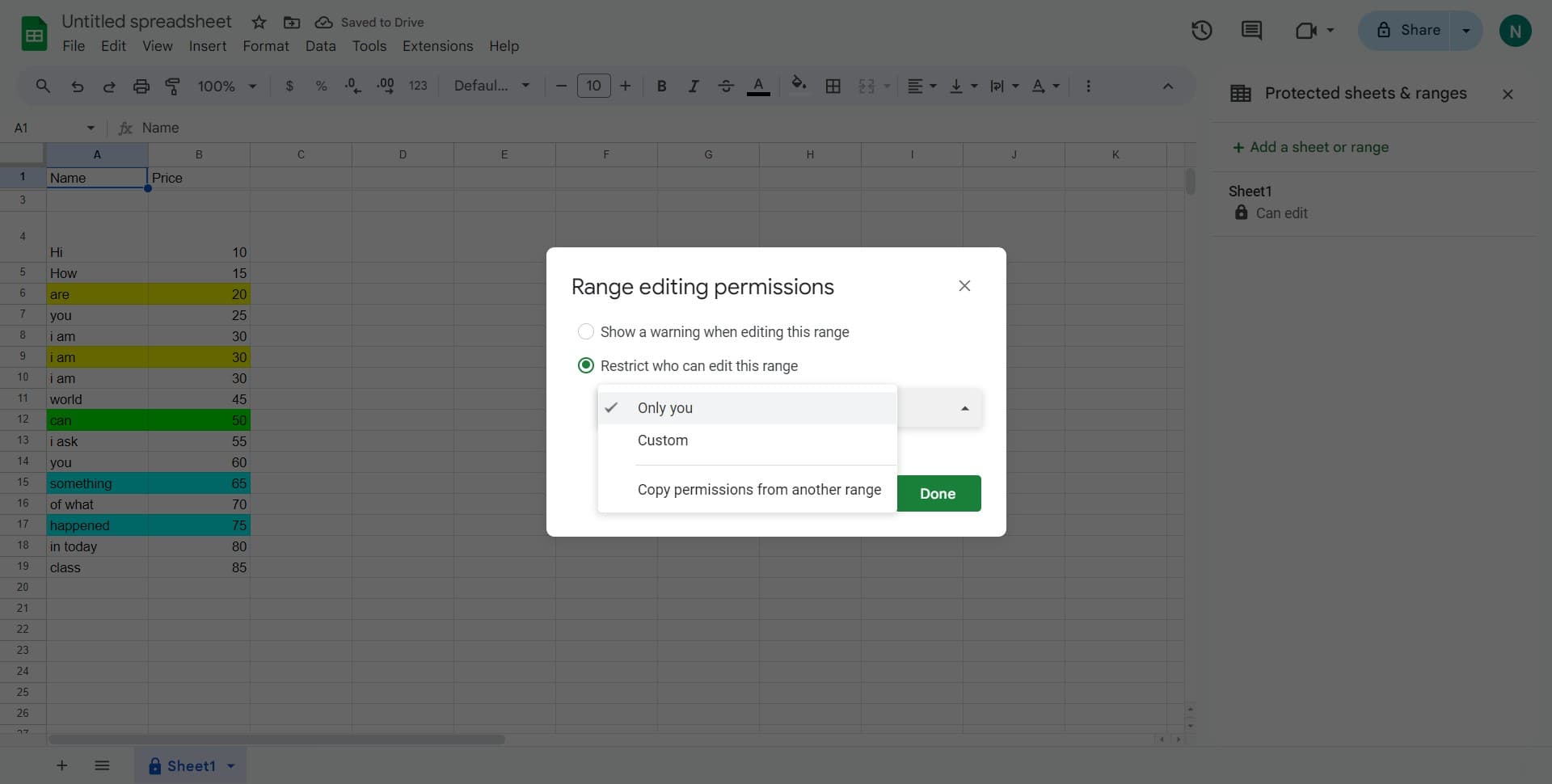
Task: Choose 'Custom' from the permissions list
Action: pyautogui.click(x=663, y=440)
